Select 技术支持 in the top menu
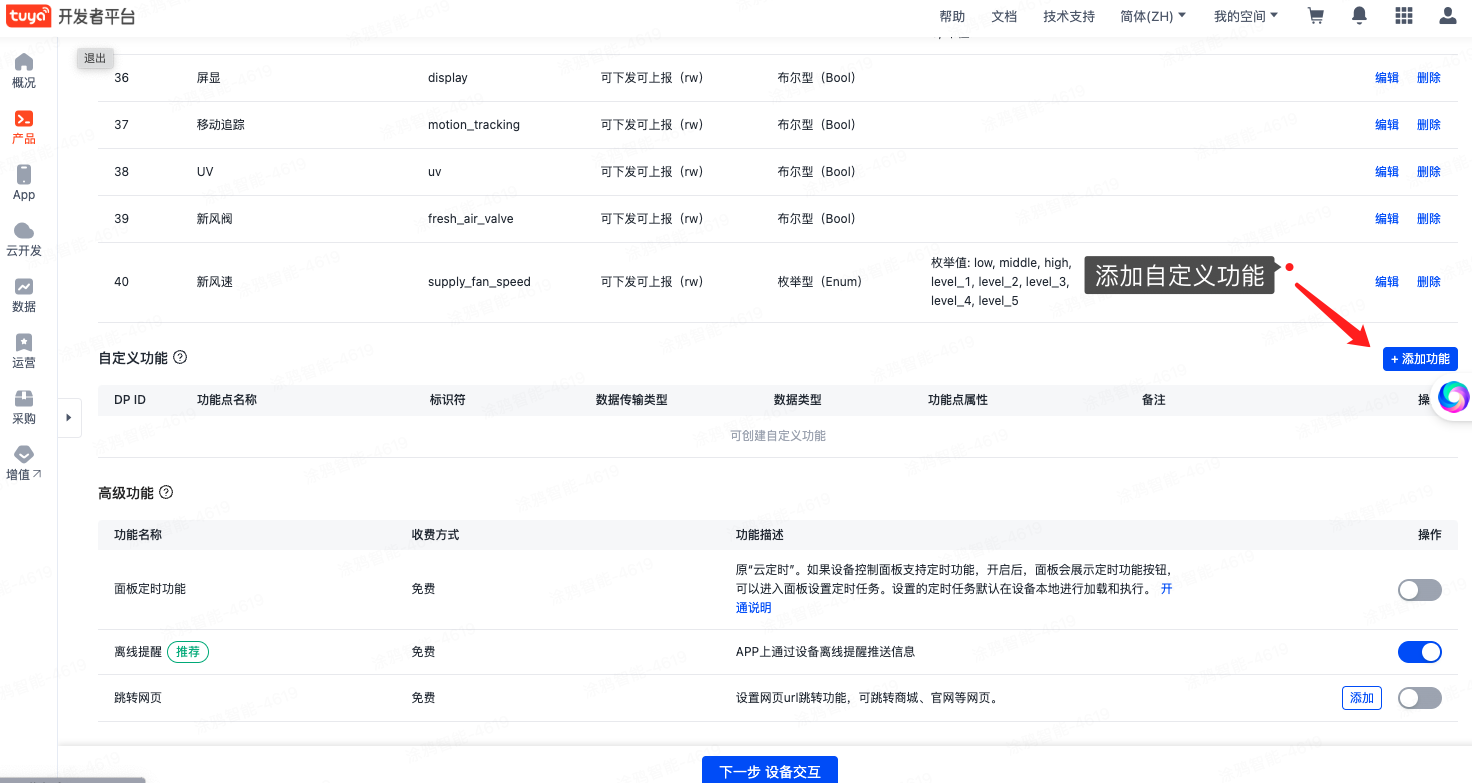Image resolution: width=1472 pixels, height=783 pixels. [1069, 16]
